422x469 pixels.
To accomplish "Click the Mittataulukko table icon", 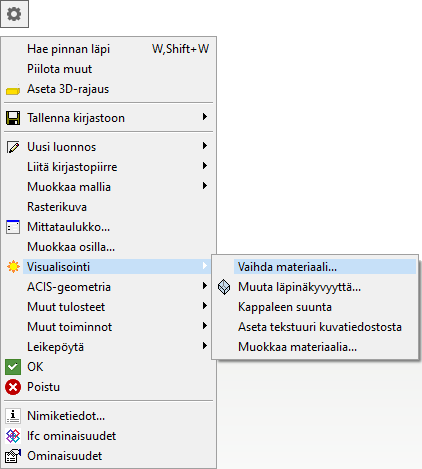I will 13,227.
